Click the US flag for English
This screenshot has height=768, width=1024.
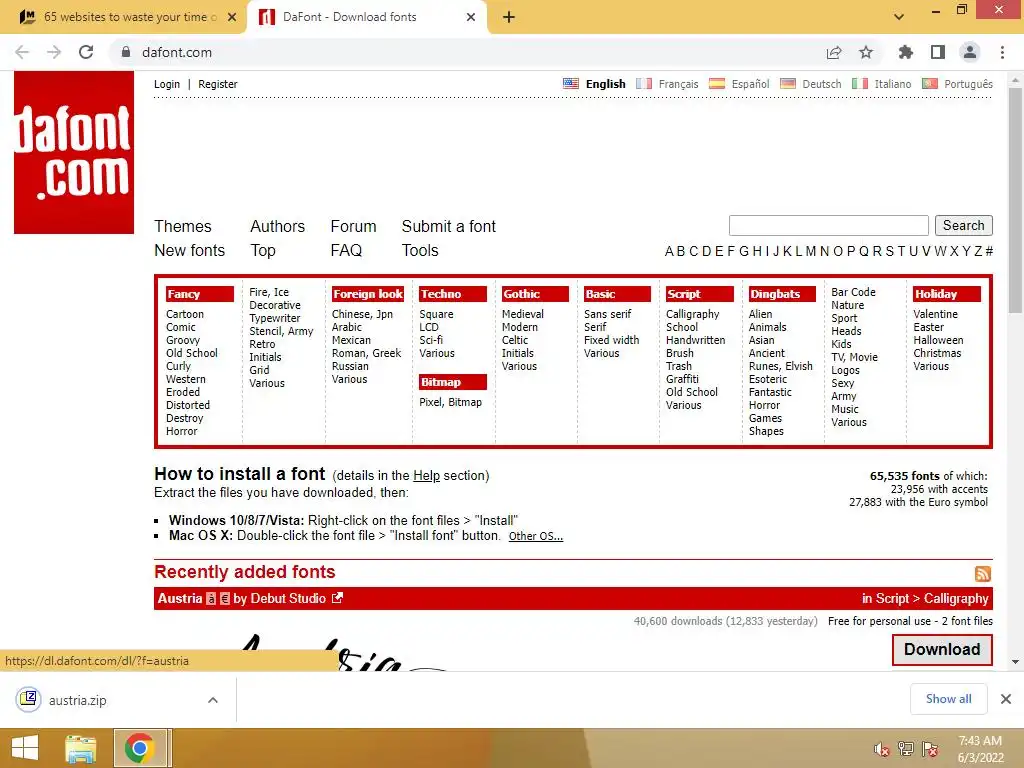(571, 84)
